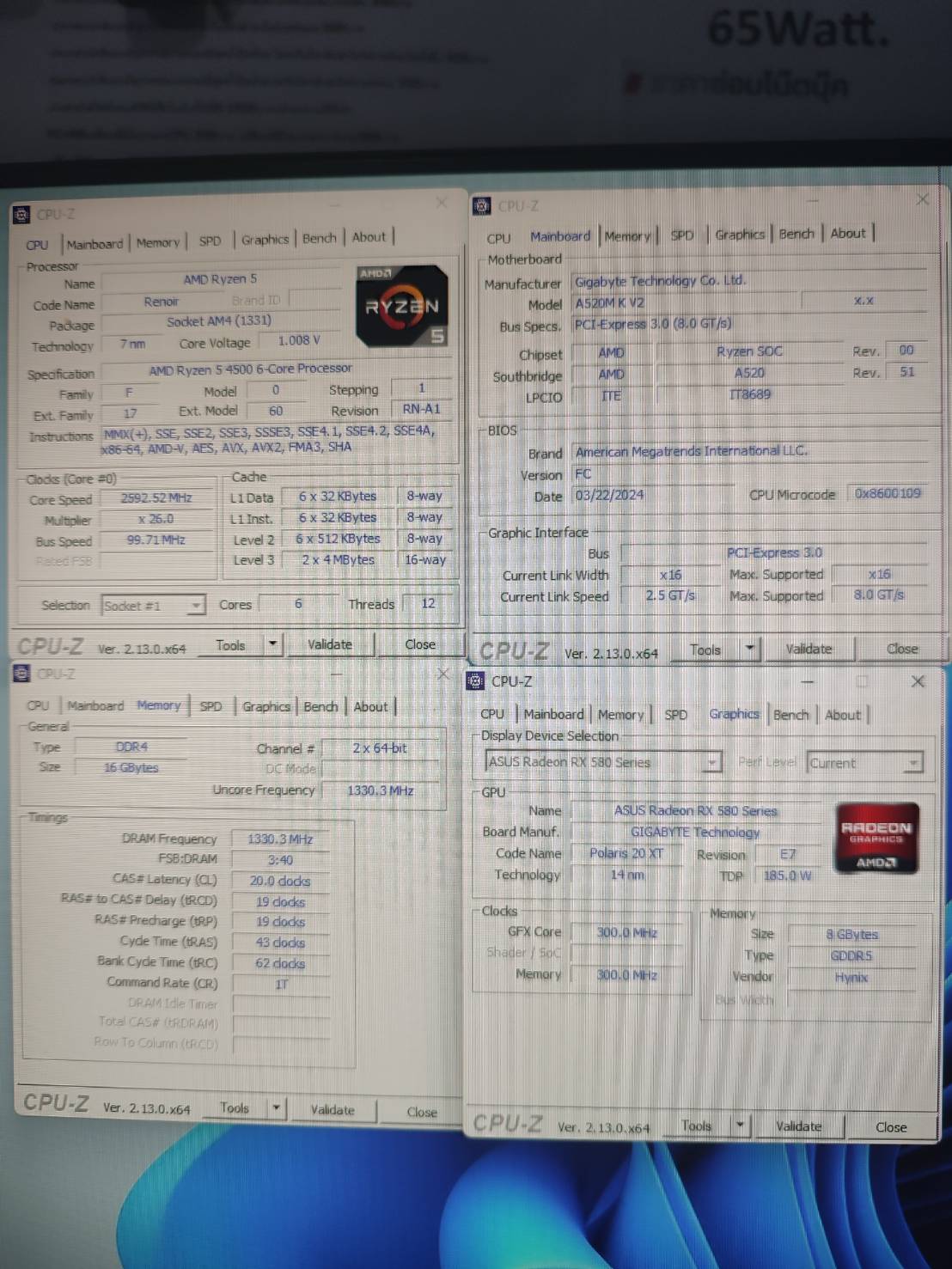Minimize the Radeon GPU CPU-Z window
This screenshot has height=1269, width=952.
[808, 681]
